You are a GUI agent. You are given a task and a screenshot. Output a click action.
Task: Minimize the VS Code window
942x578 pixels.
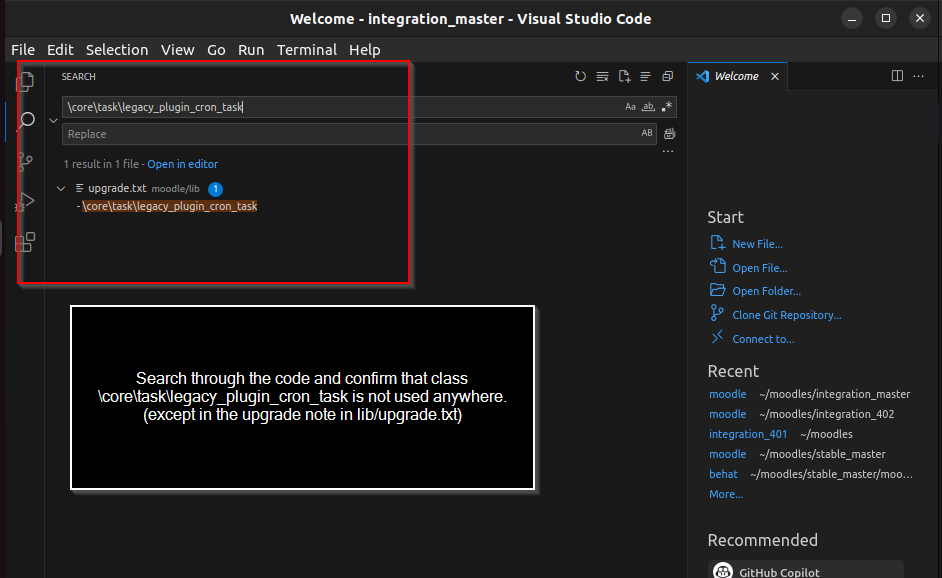tap(851, 19)
